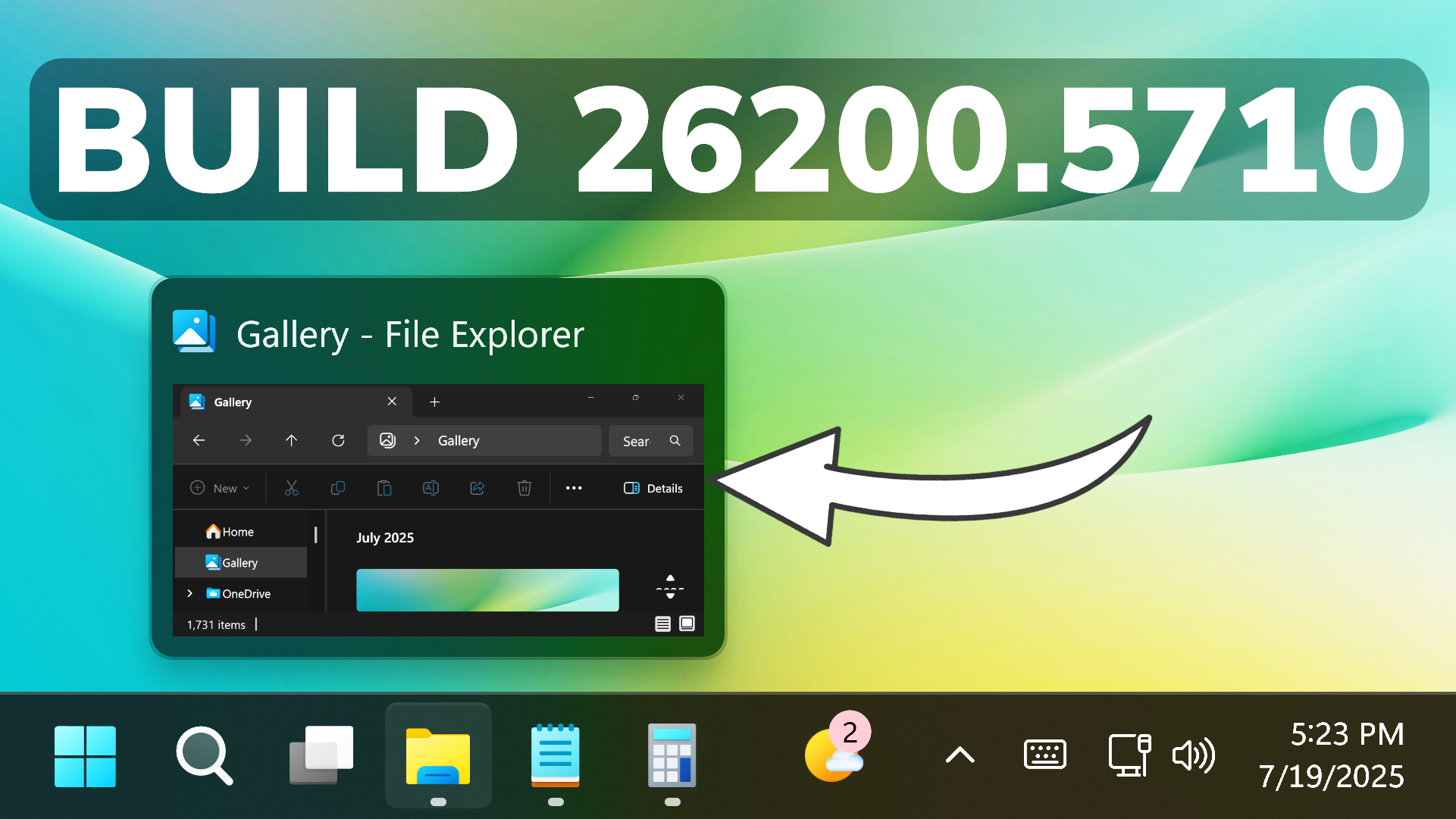Expand the OneDrive tree item
Viewport: 1456px width, 819px height.
point(189,593)
